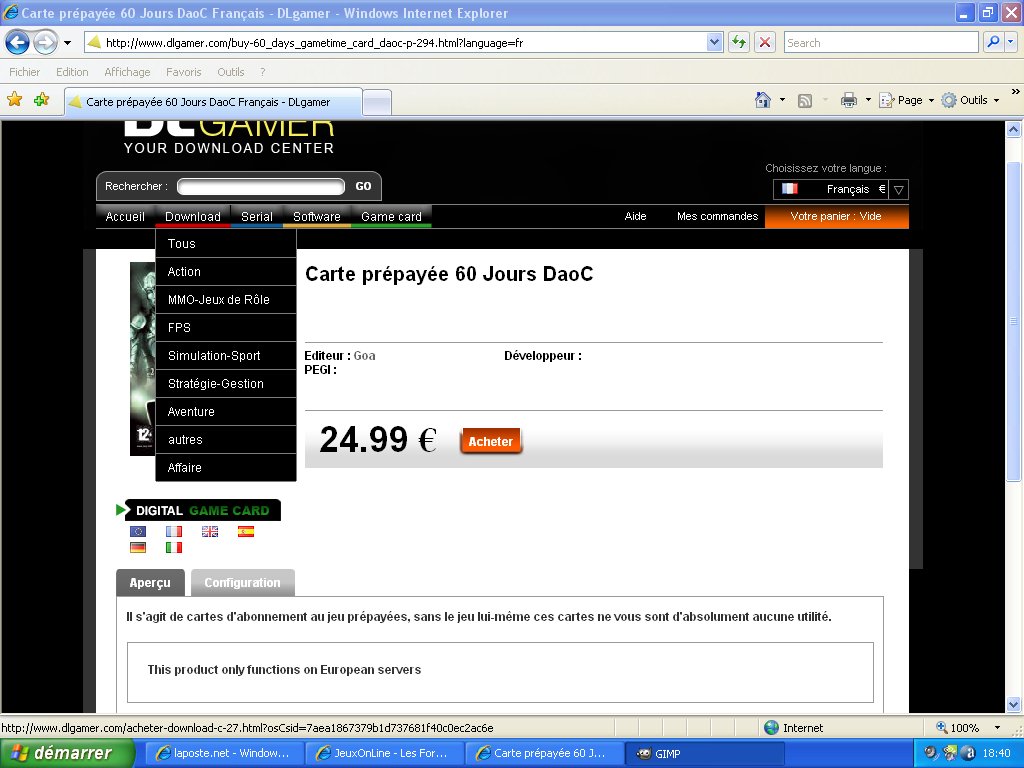Open the Page toolbar menu
The width and height of the screenshot is (1024, 768).
906,100
